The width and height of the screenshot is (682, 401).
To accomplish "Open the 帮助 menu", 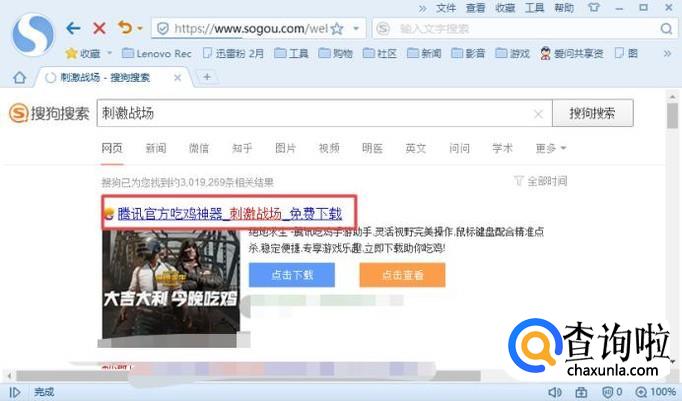I will click(x=564, y=8).
